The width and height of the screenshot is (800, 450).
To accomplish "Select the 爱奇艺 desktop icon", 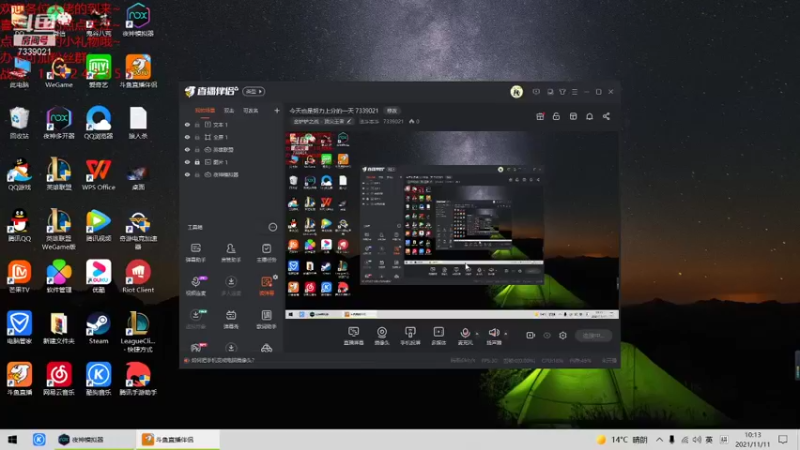I will coord(98,72).
